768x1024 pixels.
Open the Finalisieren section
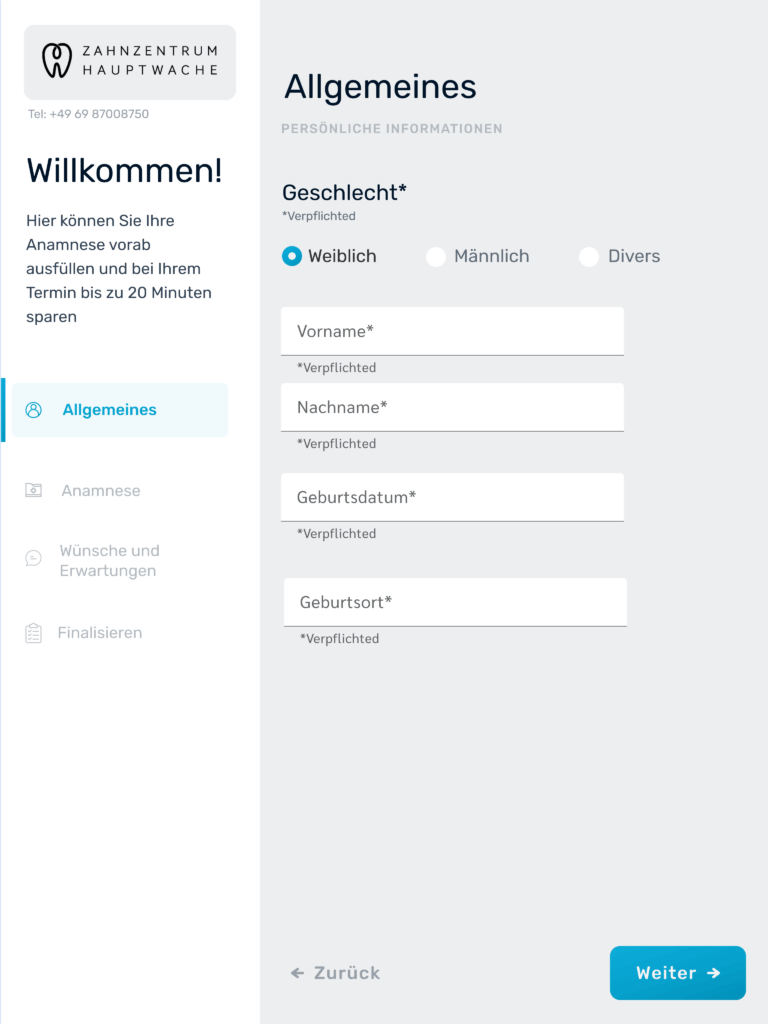pos(100,633)
